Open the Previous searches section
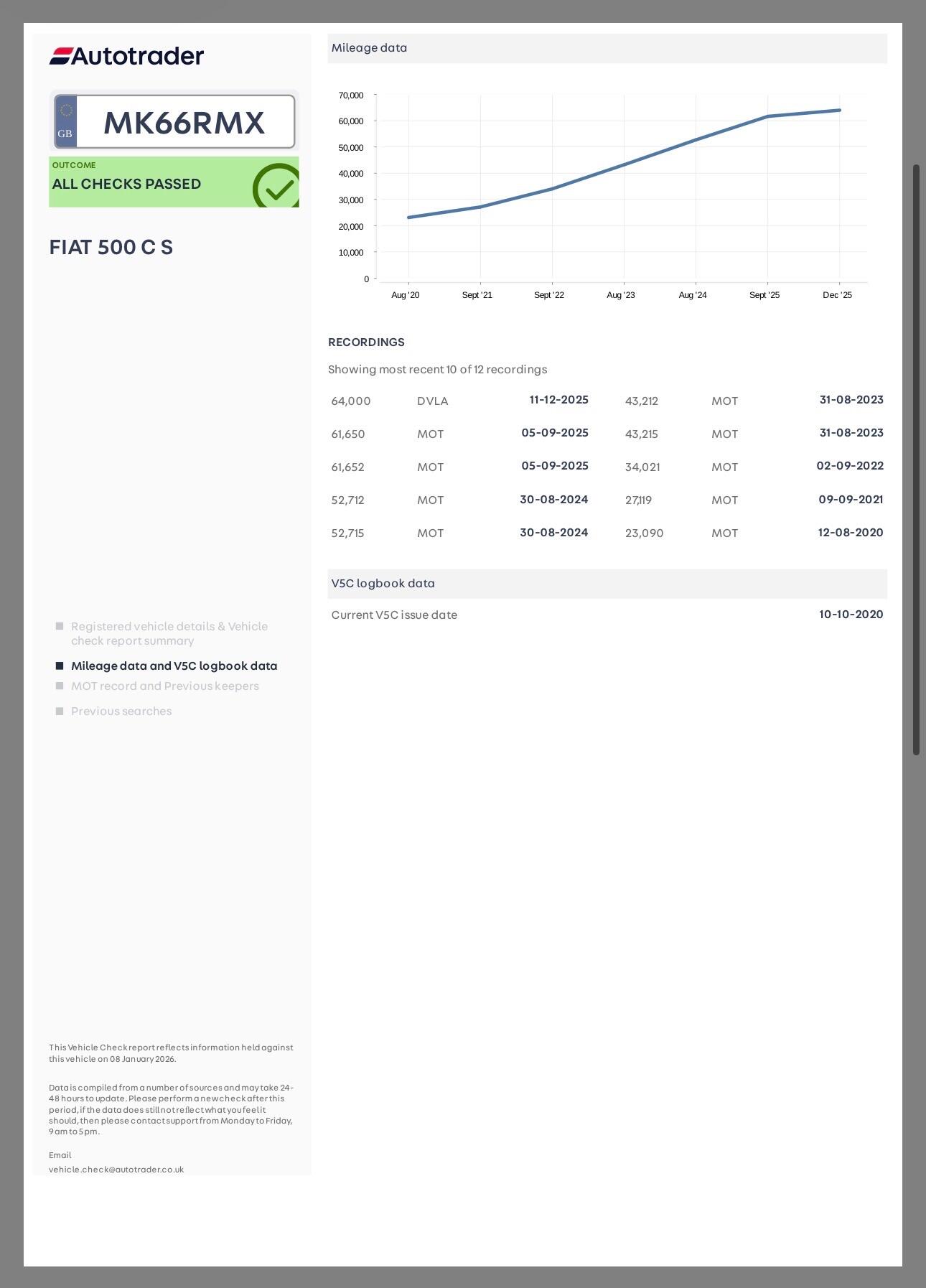This screenshot has width=926, height=1288. (x=121, y=711)
